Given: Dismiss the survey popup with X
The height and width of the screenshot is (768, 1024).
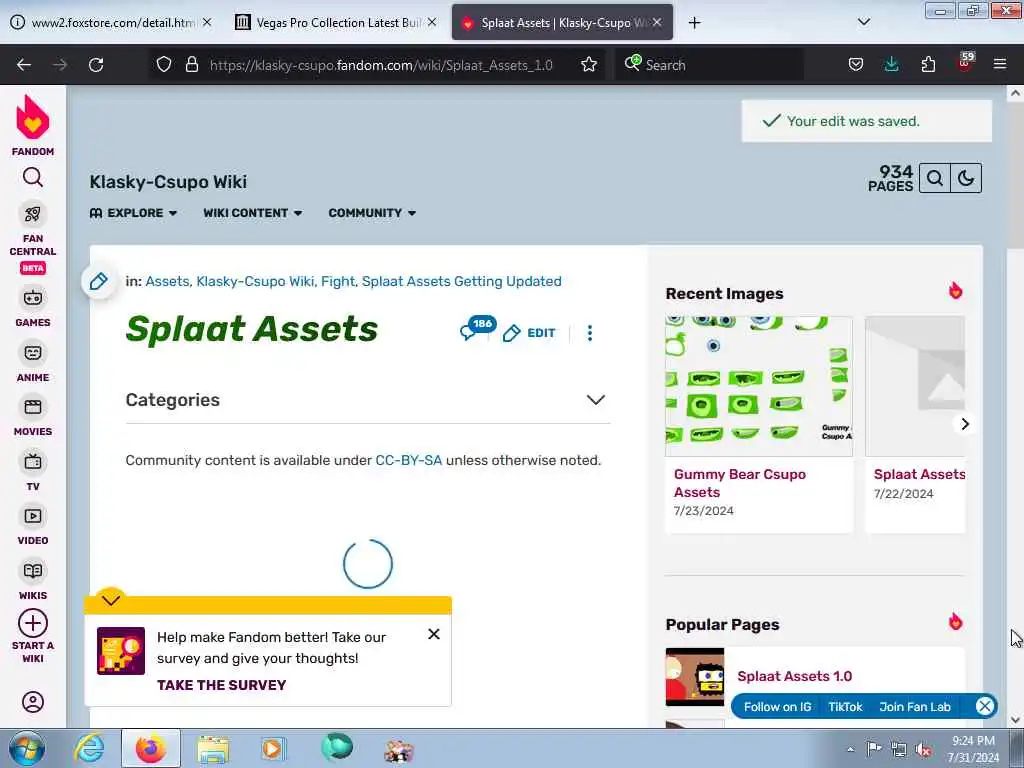Looking at the screenshot, I should point(434,634).
